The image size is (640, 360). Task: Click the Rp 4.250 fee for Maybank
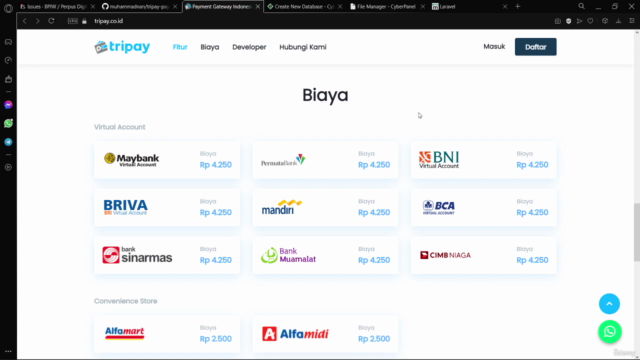(216, 165)
